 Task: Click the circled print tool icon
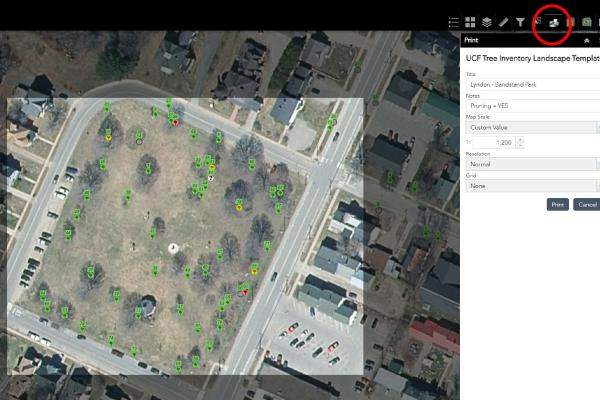coord(552,21)
